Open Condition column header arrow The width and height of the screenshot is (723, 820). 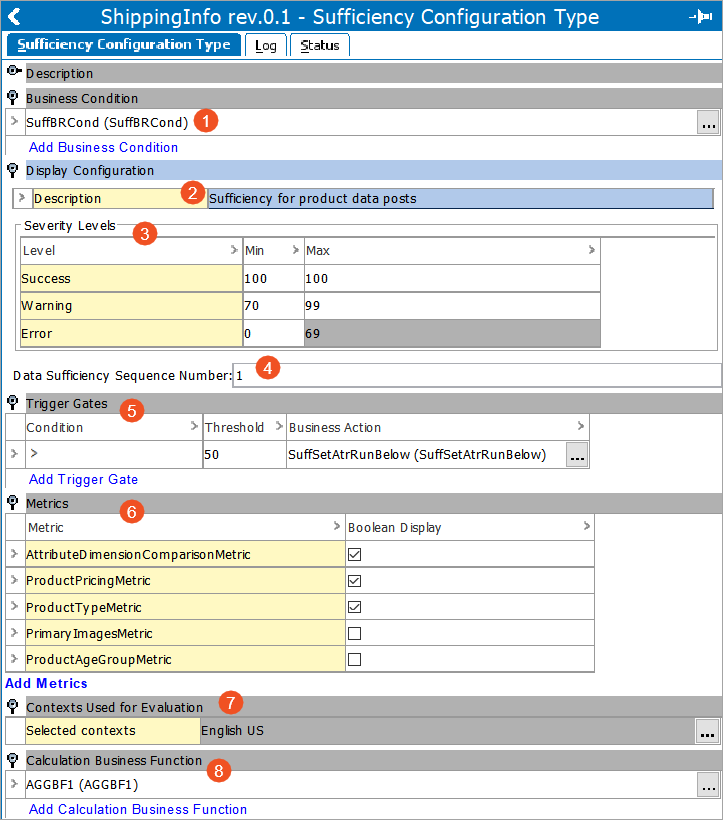pos(194,426)
